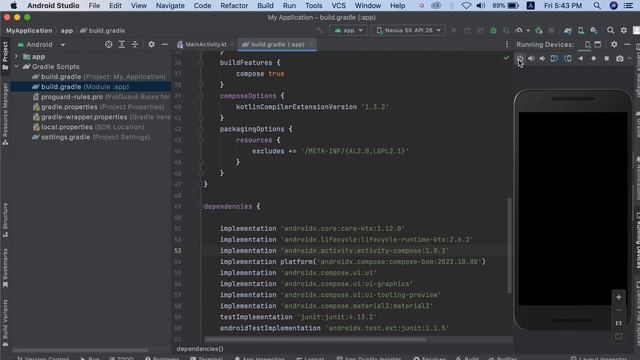Open the Nexus 5X API 26 device dropdown
Viewport: 640px width, 360px height.
coord(408,31)
